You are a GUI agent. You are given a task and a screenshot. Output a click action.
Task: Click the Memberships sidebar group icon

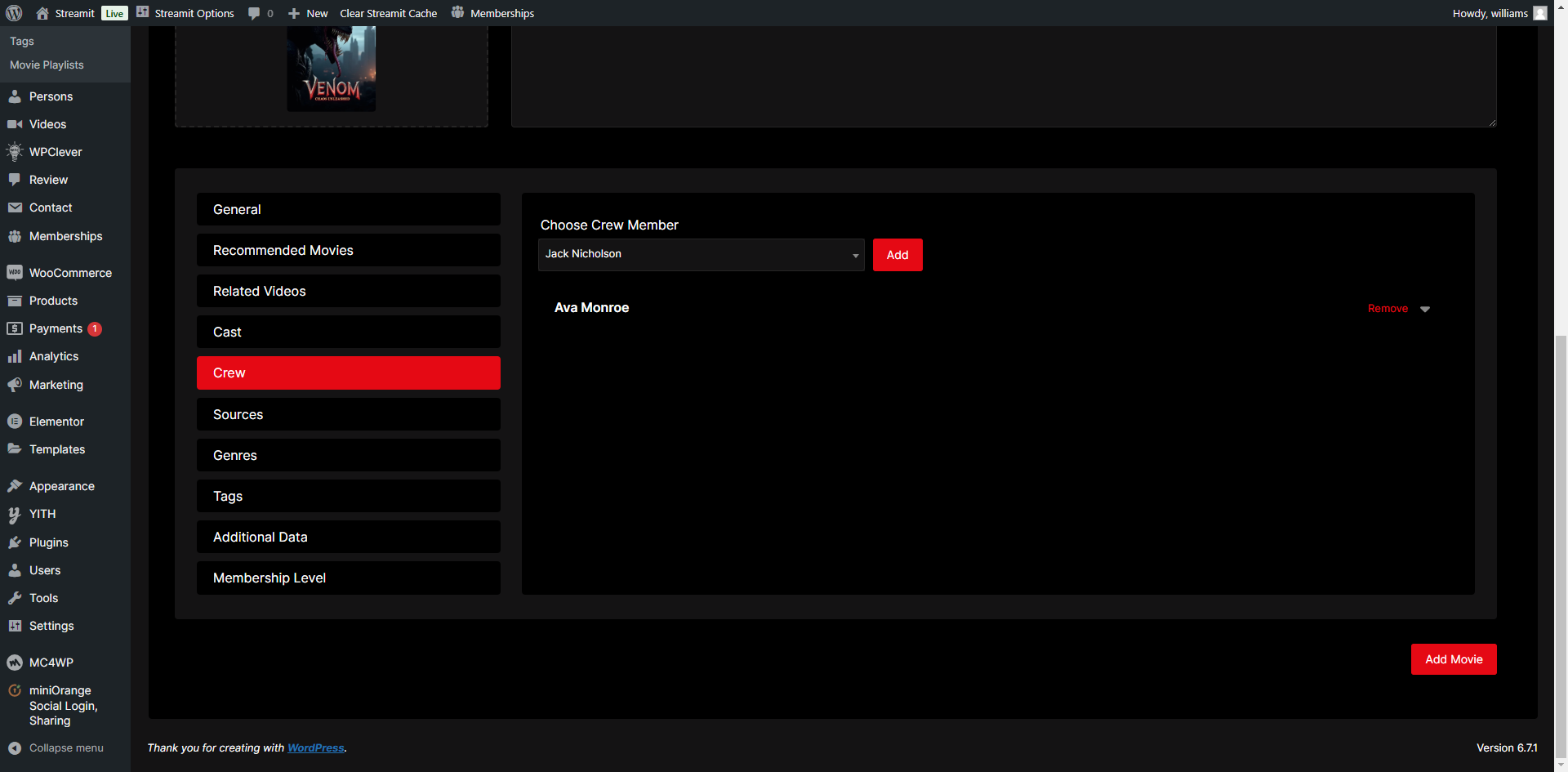coord(15,236)
